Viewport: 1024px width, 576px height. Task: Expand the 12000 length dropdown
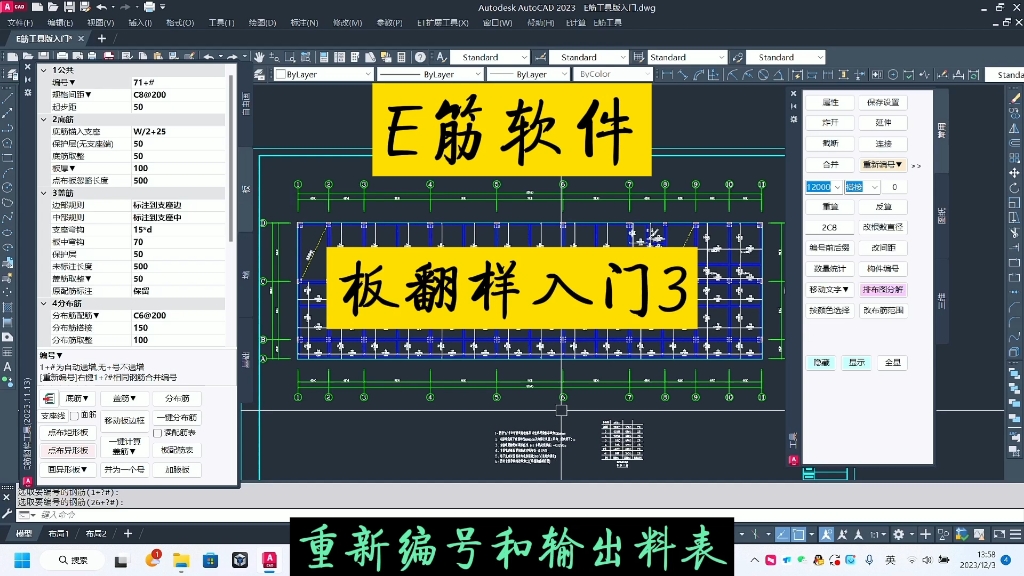[837, 187]
